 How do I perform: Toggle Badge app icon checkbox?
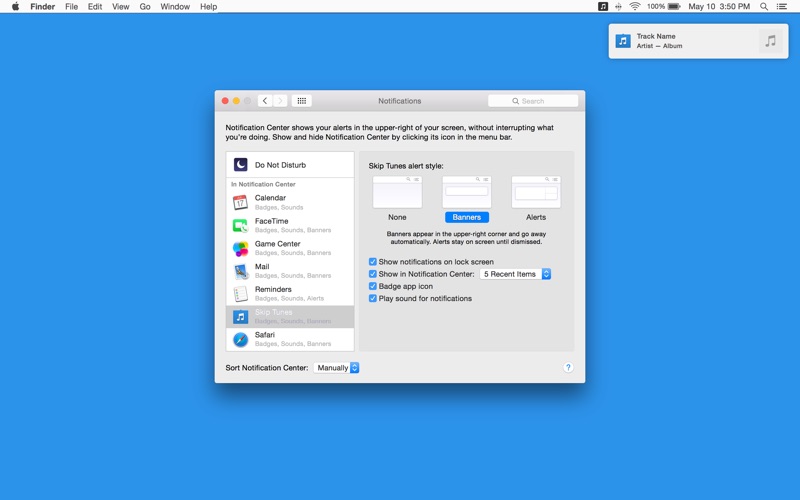(372, 286)
